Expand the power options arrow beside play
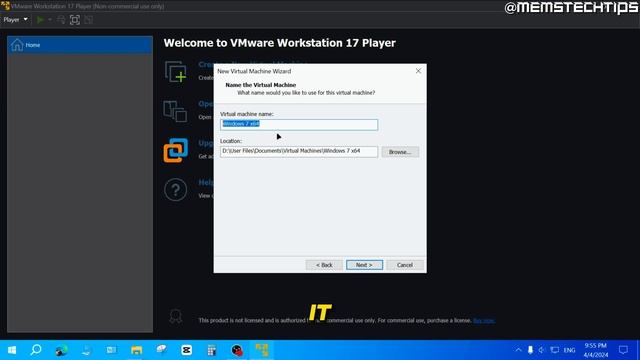This screenshot has width=640, height=360. [x=50, y=20]
